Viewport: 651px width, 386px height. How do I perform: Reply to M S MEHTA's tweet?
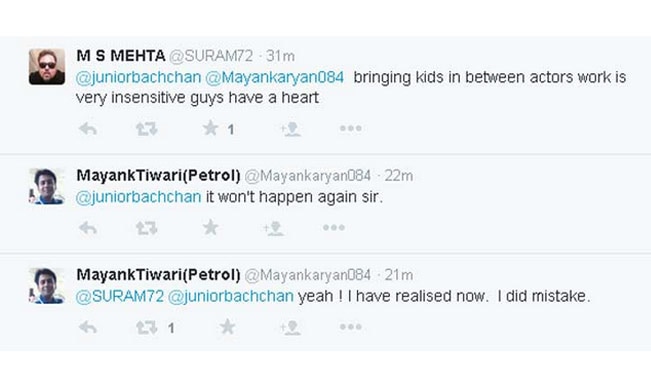click(88, 129)
